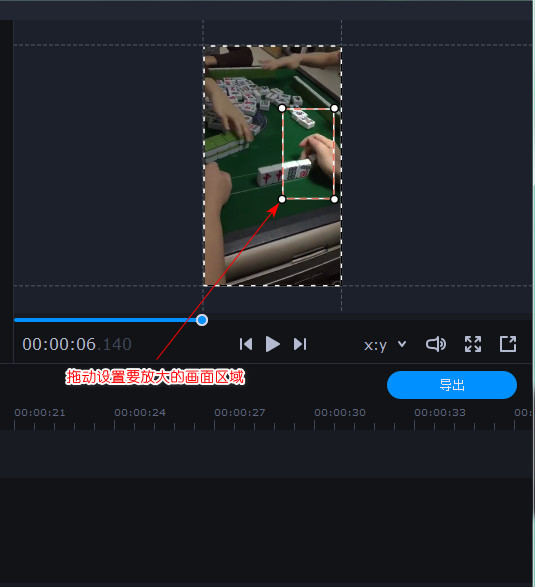Play the video preview
The width and height of the screenshot is (535, 587).
pyautogui.click(x=273, y=344)
